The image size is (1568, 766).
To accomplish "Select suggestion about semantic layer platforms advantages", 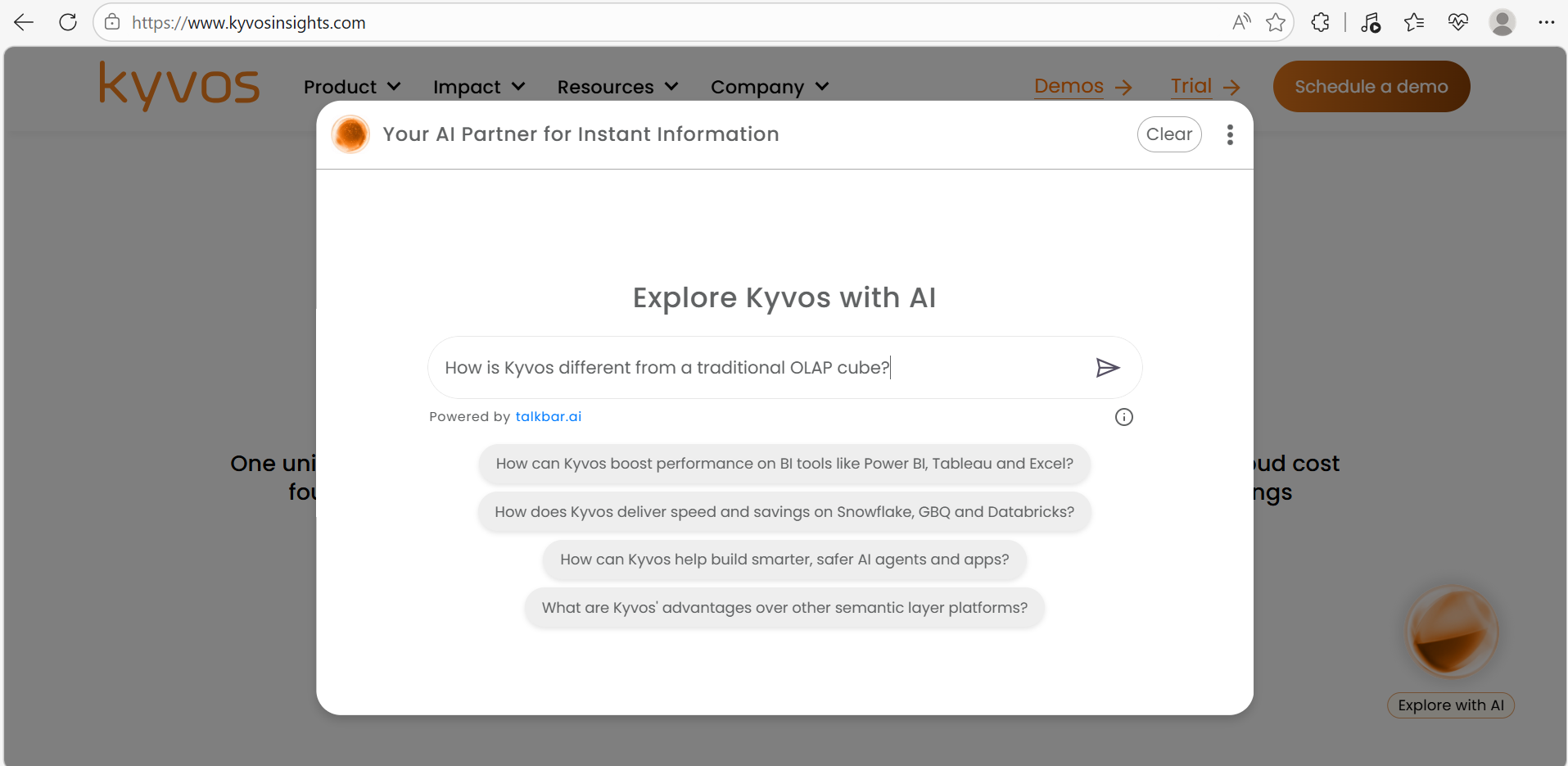I will coord(784,608).
